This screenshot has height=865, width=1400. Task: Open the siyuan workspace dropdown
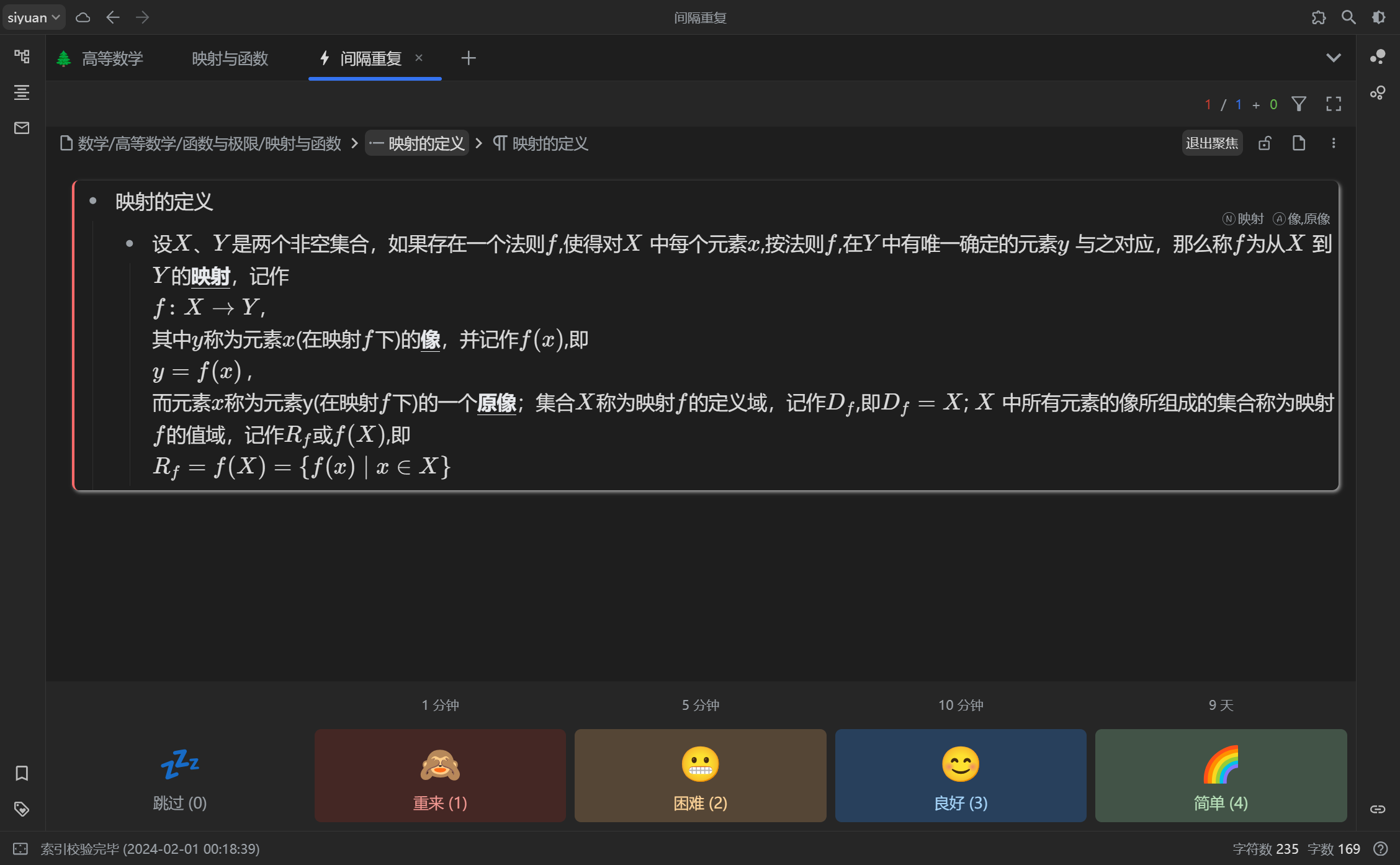pyautogui.click(x=34, y=17)
